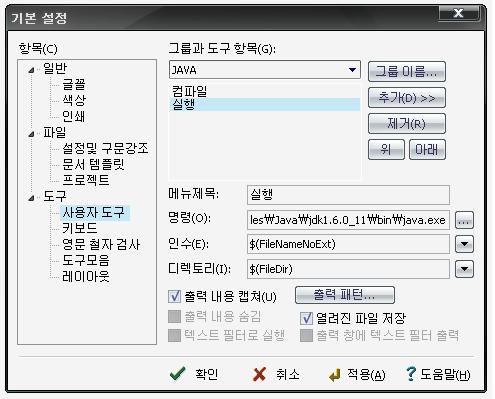
Task: Toggle 출력 내용 캡쳐 checkbox
Action: pyautogui.click(x=174, y=296)
